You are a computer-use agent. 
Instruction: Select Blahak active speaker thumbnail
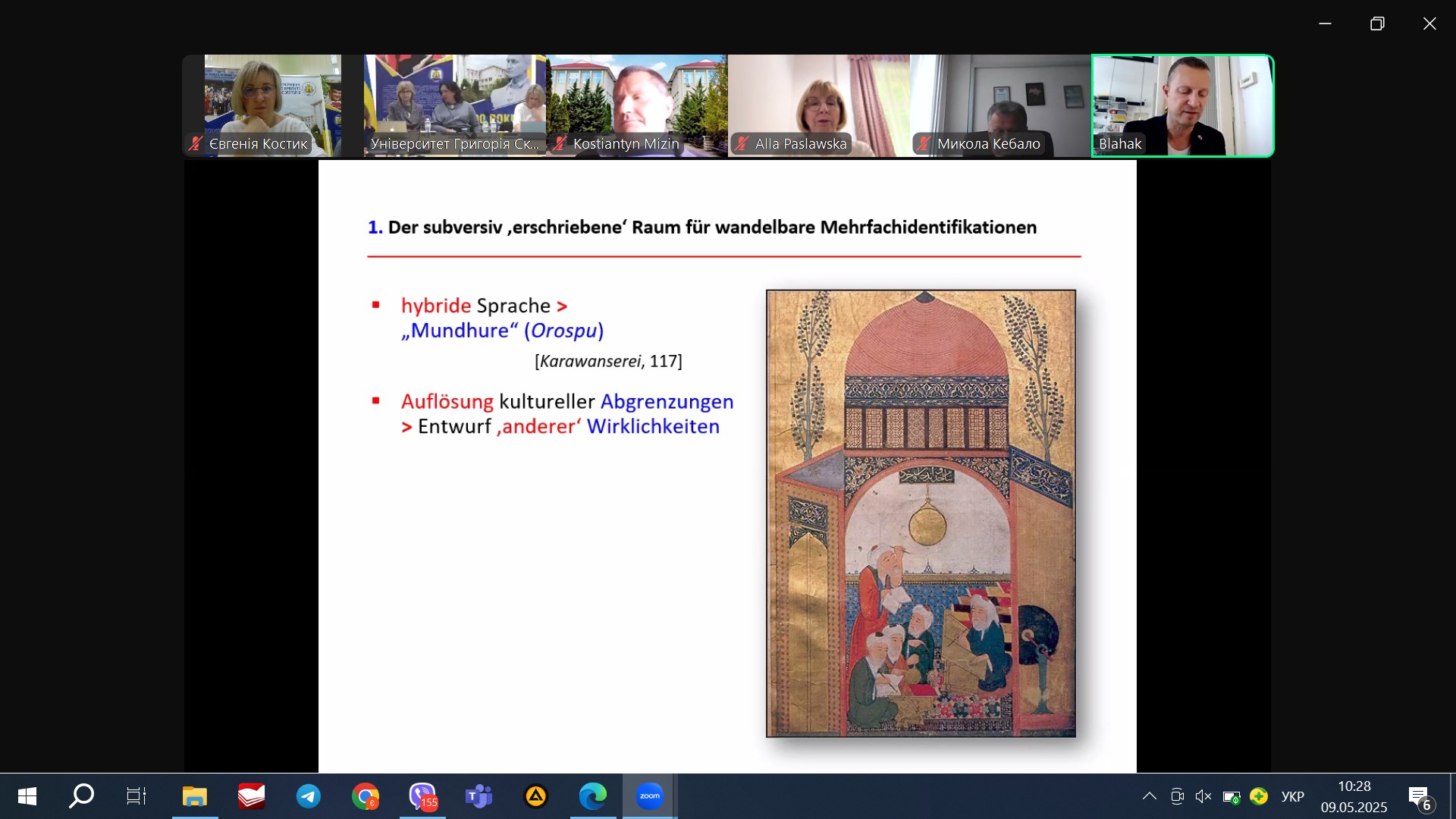coord(1183,105)
